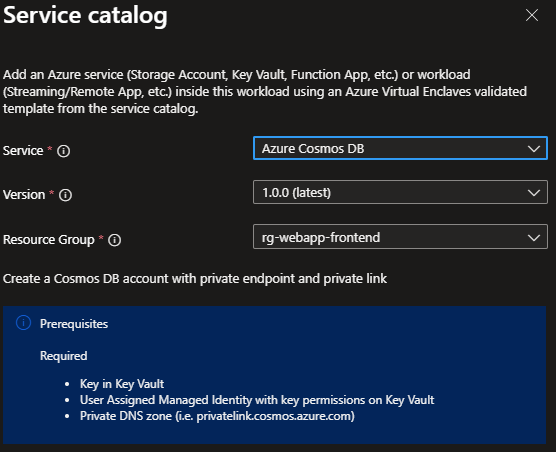Click the Prerequisites title text

point(74,324)
